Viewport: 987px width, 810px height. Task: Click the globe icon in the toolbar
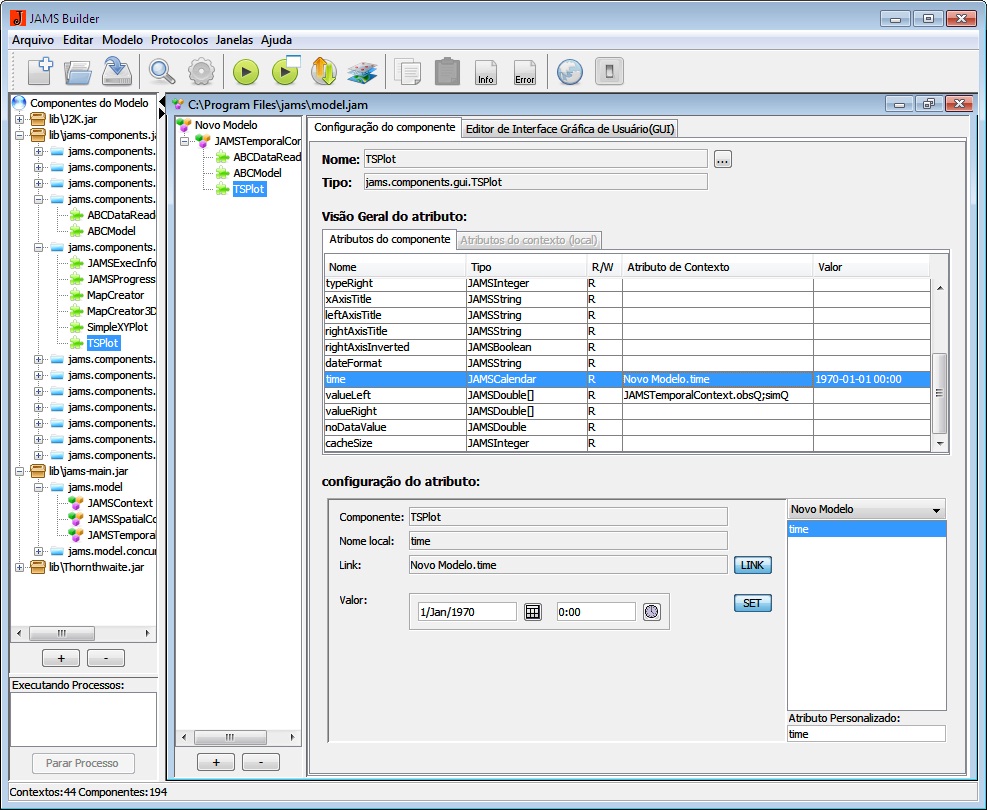pos(569,71)
